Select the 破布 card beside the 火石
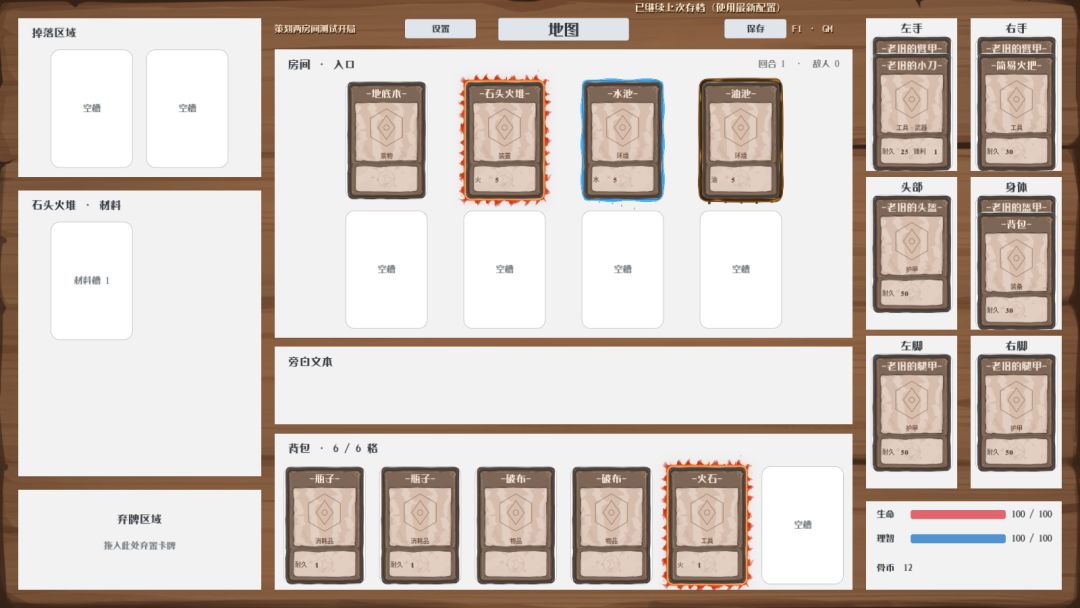This screenshot has width=1080, height=608. tap(611, 525)
